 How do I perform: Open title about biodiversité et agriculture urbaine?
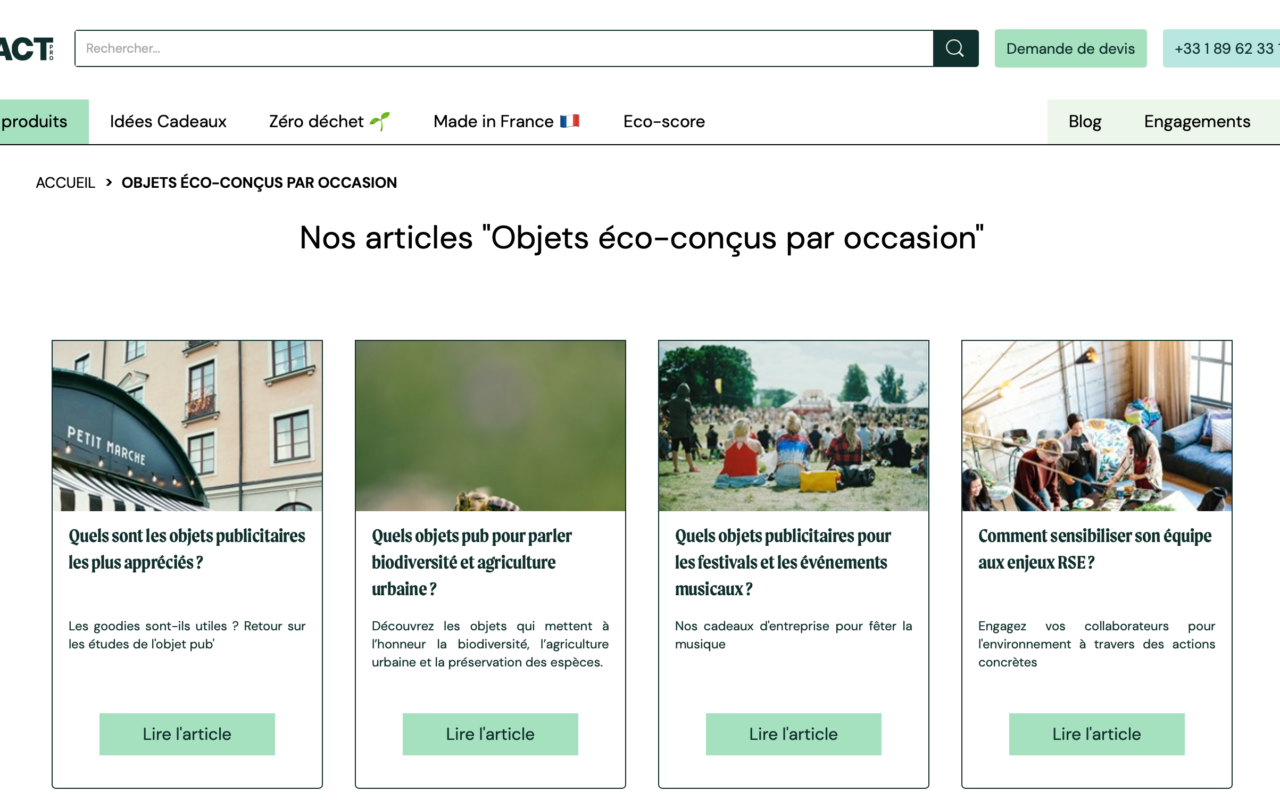472,562
